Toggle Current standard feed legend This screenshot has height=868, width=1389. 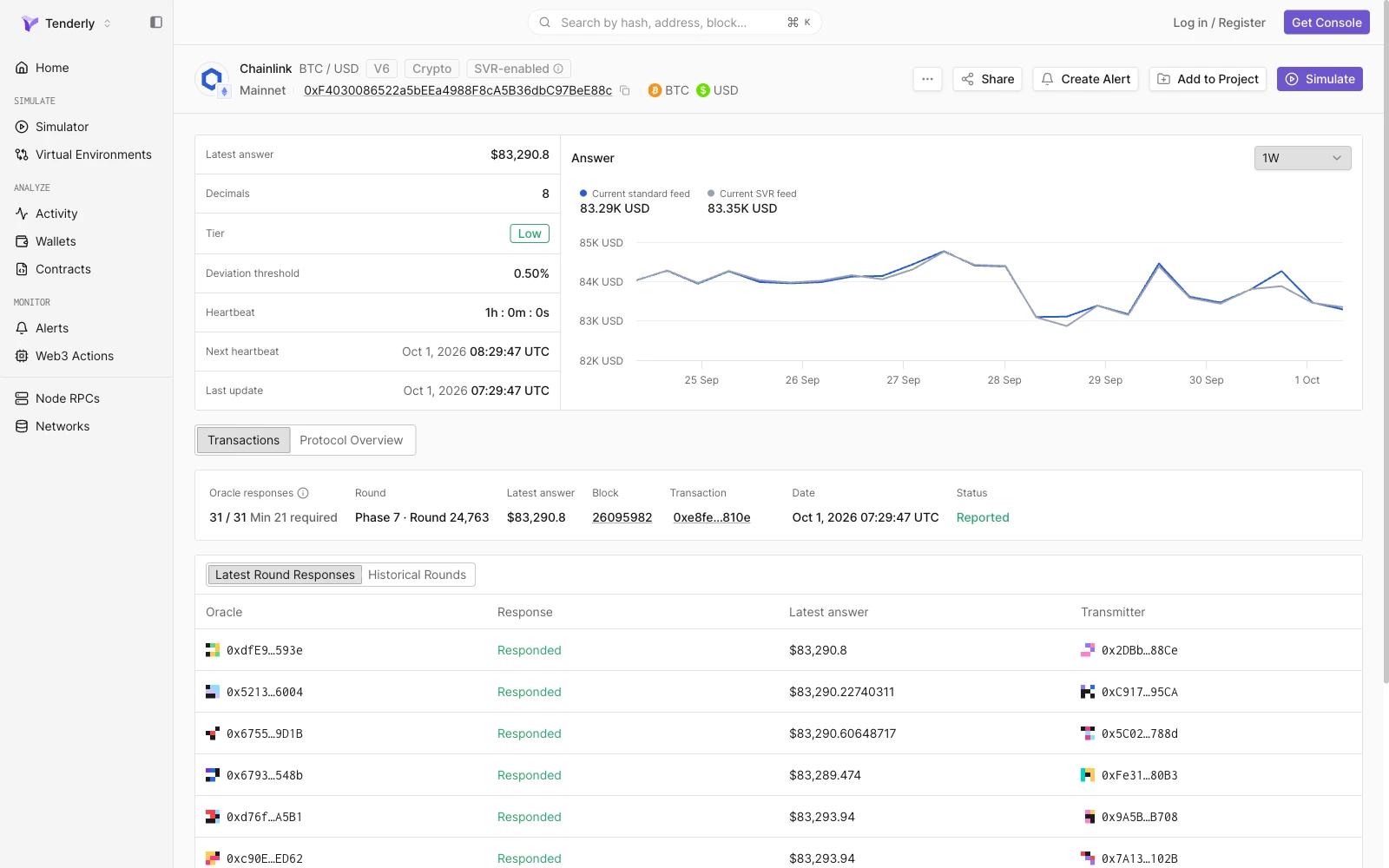[x=635, y=194]
